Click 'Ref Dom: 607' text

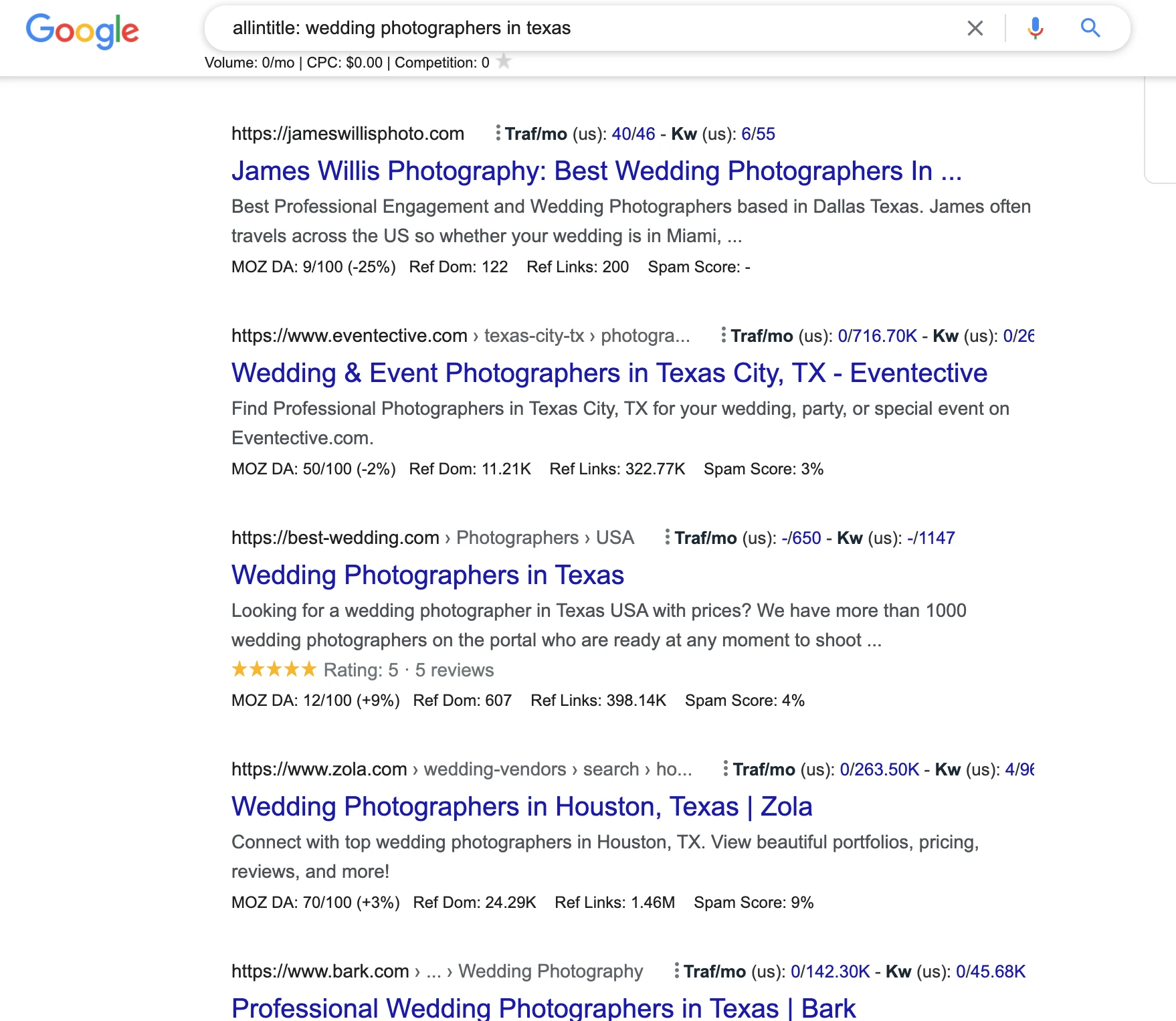(462, 701)
